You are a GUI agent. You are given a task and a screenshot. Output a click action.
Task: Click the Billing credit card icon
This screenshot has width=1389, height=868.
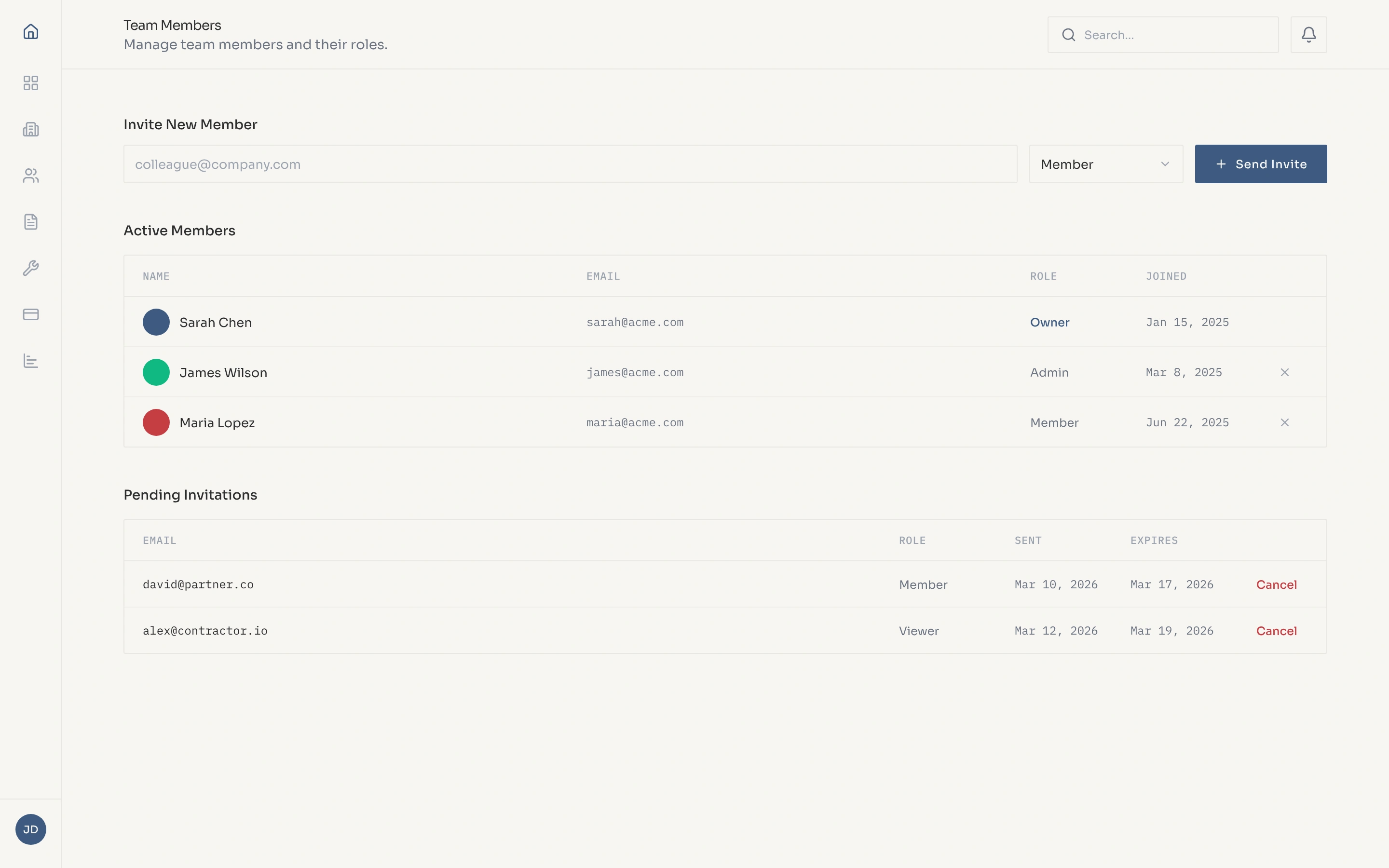coord(30,314)
